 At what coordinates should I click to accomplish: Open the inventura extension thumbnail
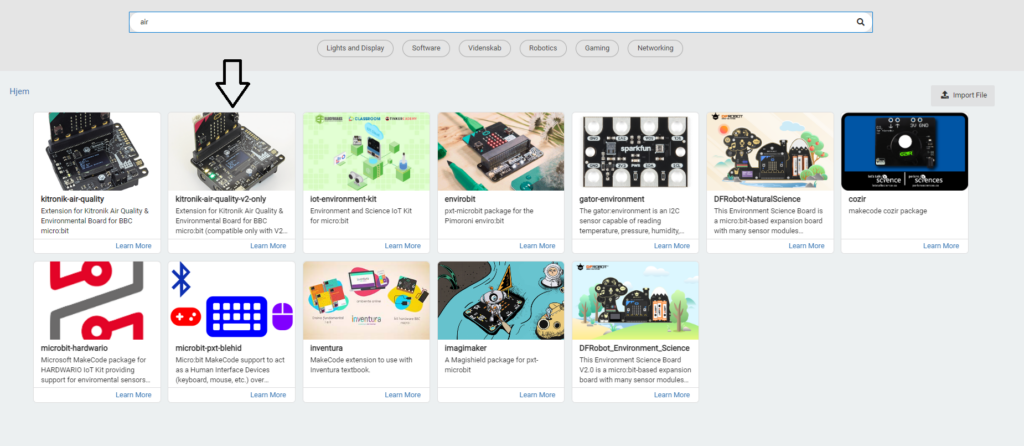coord(366,300)
